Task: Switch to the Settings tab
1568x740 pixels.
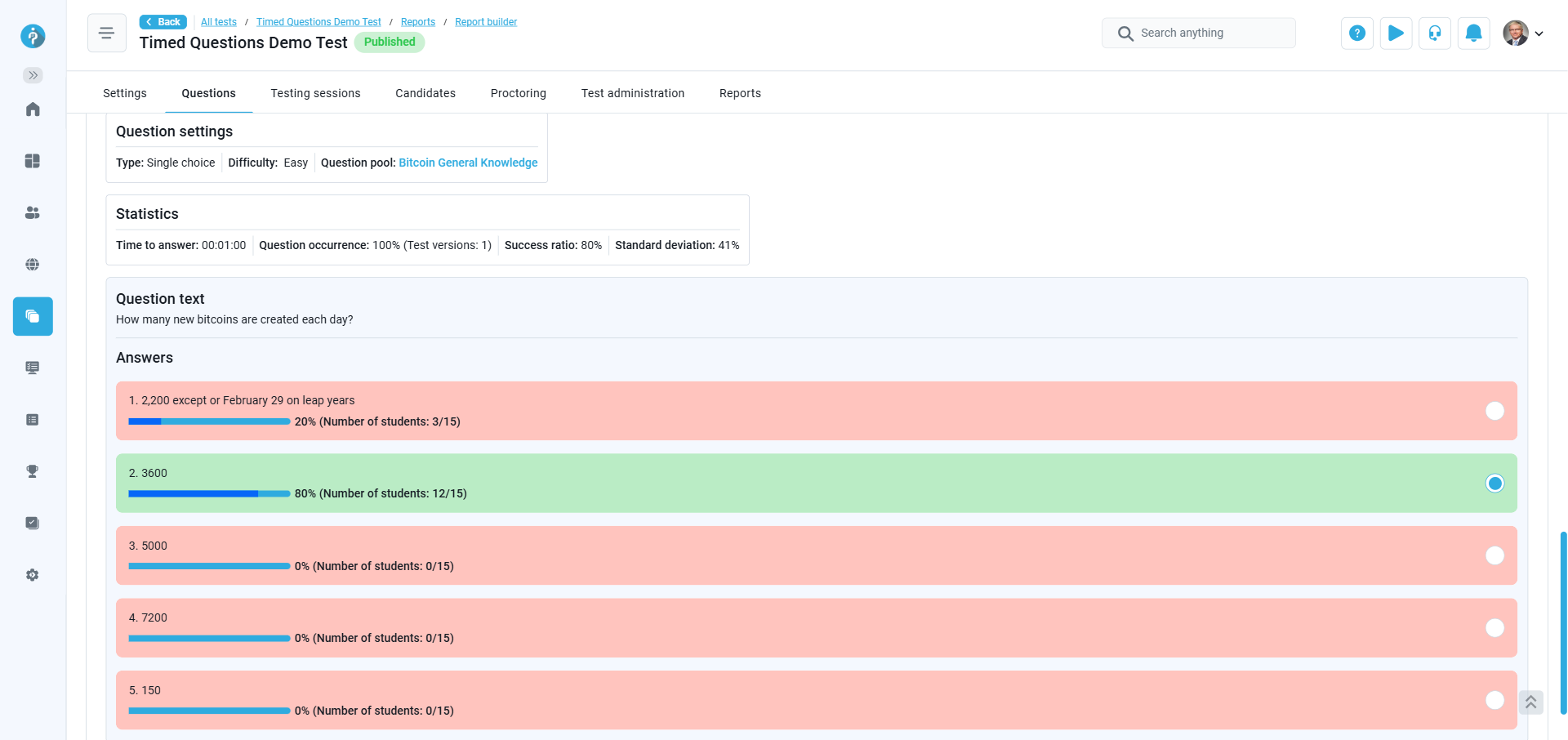Action: pyautogui.click(x=125, y=93)
